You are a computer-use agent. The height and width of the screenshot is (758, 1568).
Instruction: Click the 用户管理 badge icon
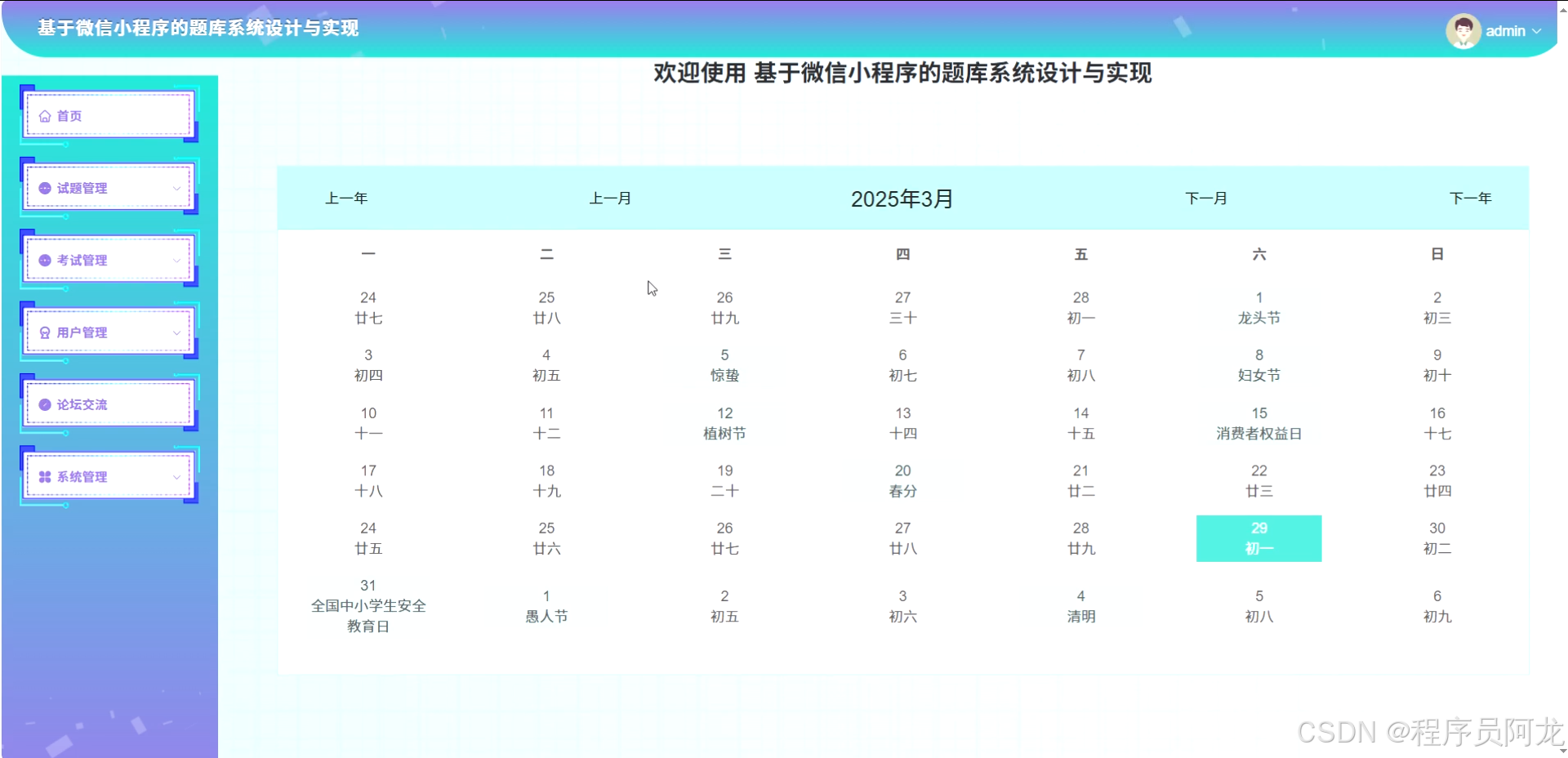(x=45, y=332)
